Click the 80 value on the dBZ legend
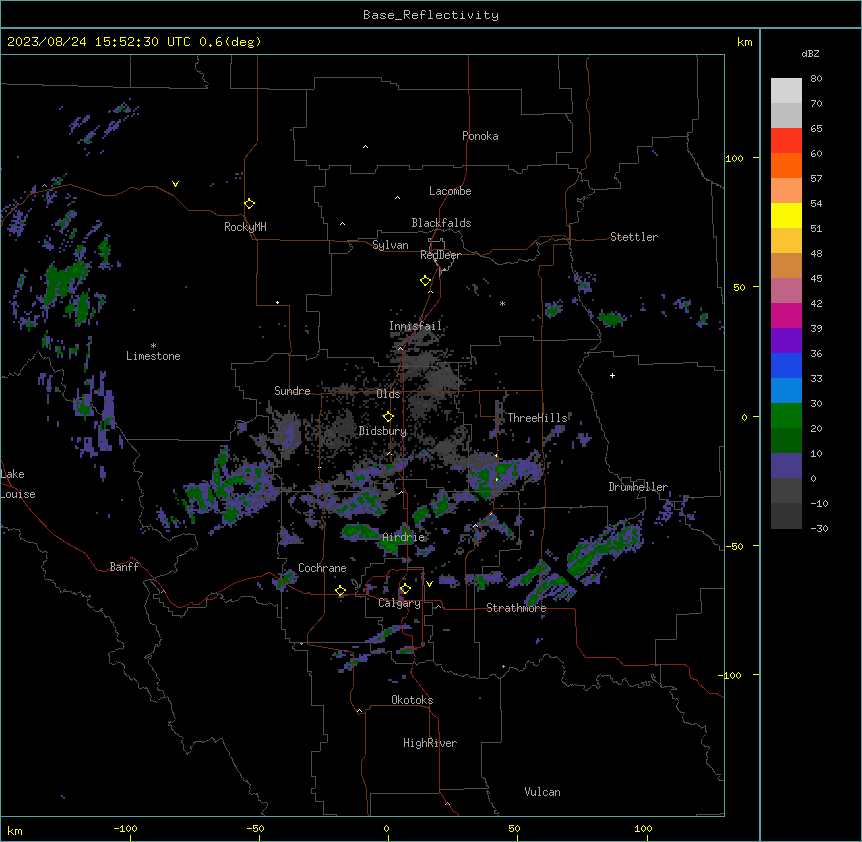Viewport: 862px width, 842px height. tap(816, 79)
